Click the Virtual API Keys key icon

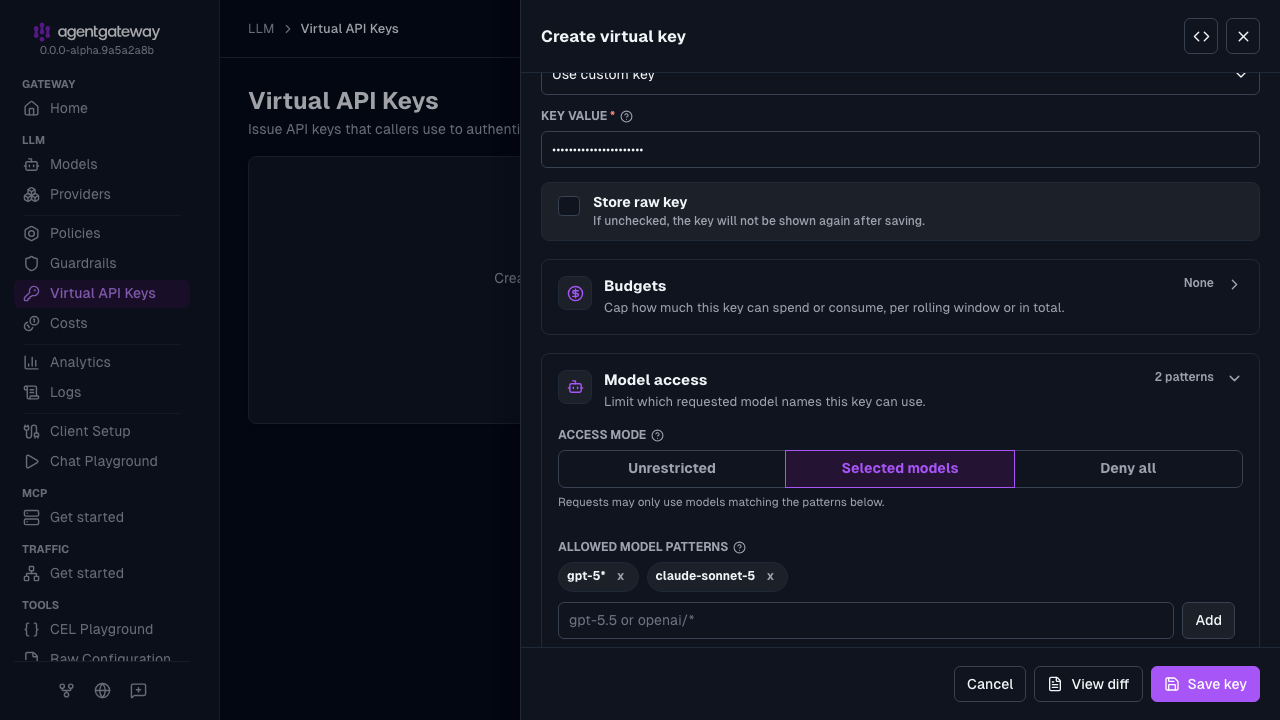pyautogui.click(x=32, y=293)
